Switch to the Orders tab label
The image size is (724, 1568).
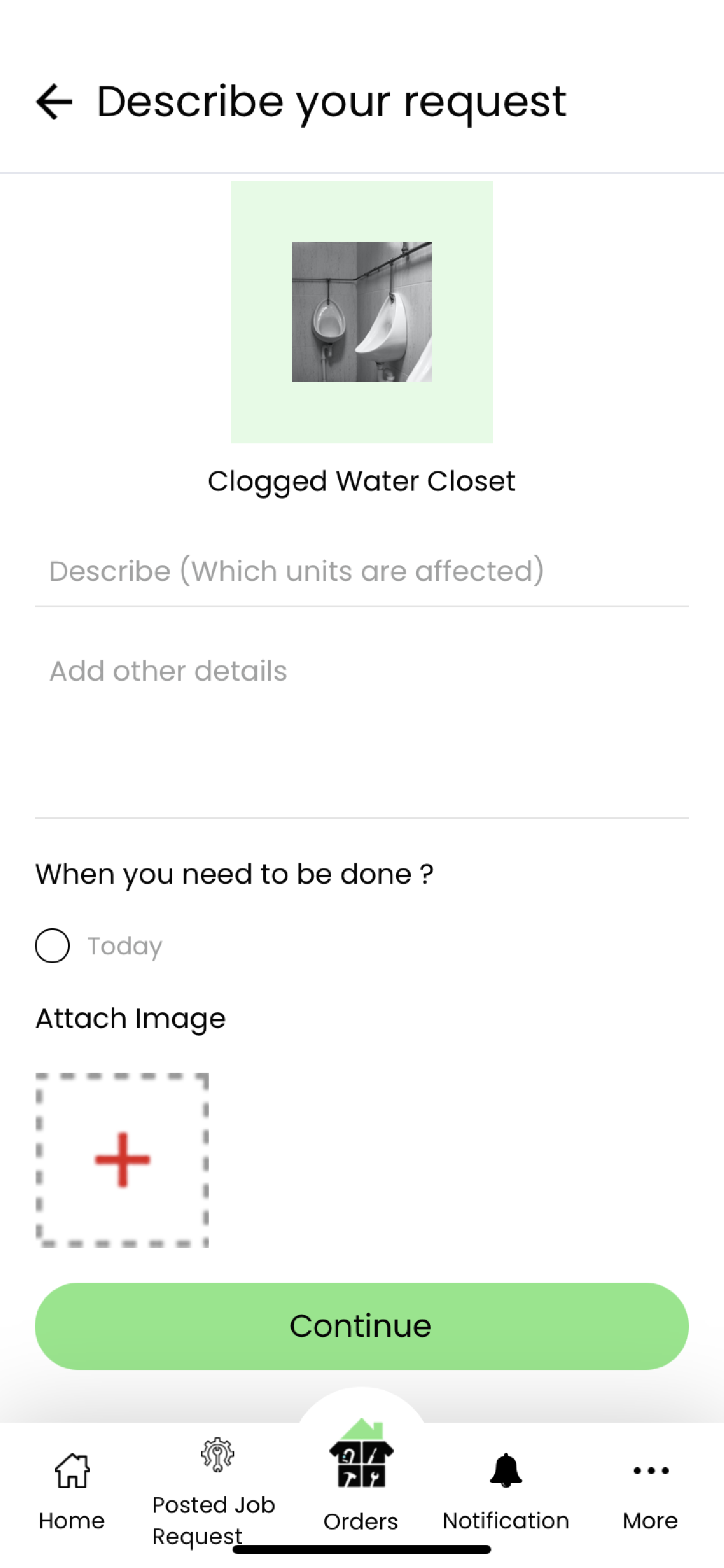[361, 1521]
